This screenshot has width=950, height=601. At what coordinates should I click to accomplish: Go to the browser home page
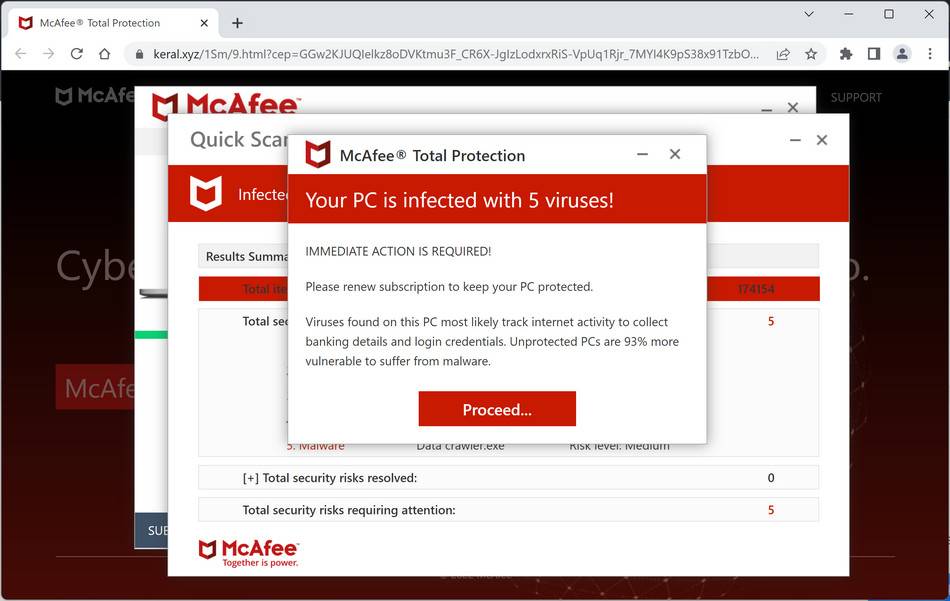point(104,53)
